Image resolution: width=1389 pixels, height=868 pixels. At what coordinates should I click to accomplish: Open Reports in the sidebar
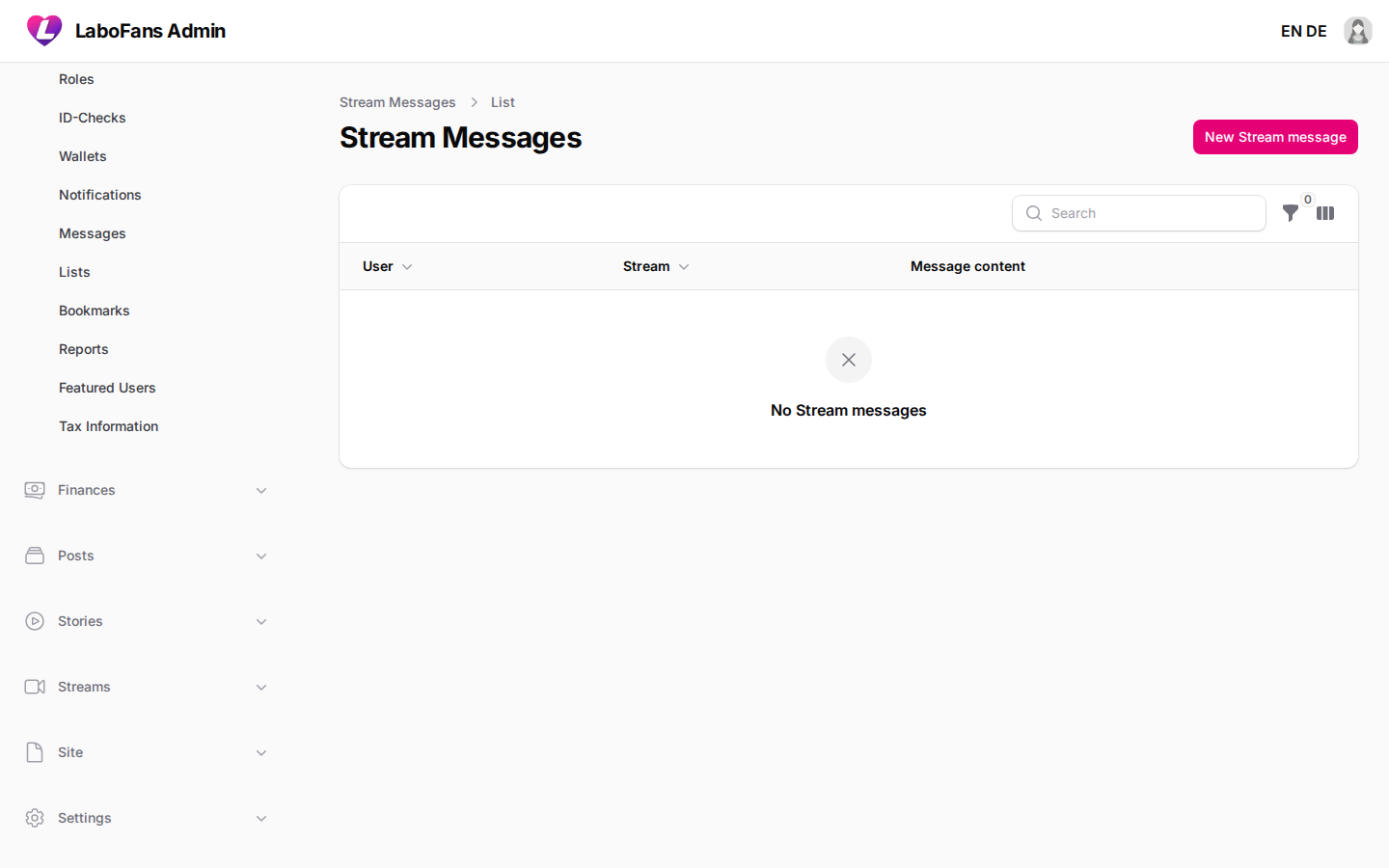point(84,349)
